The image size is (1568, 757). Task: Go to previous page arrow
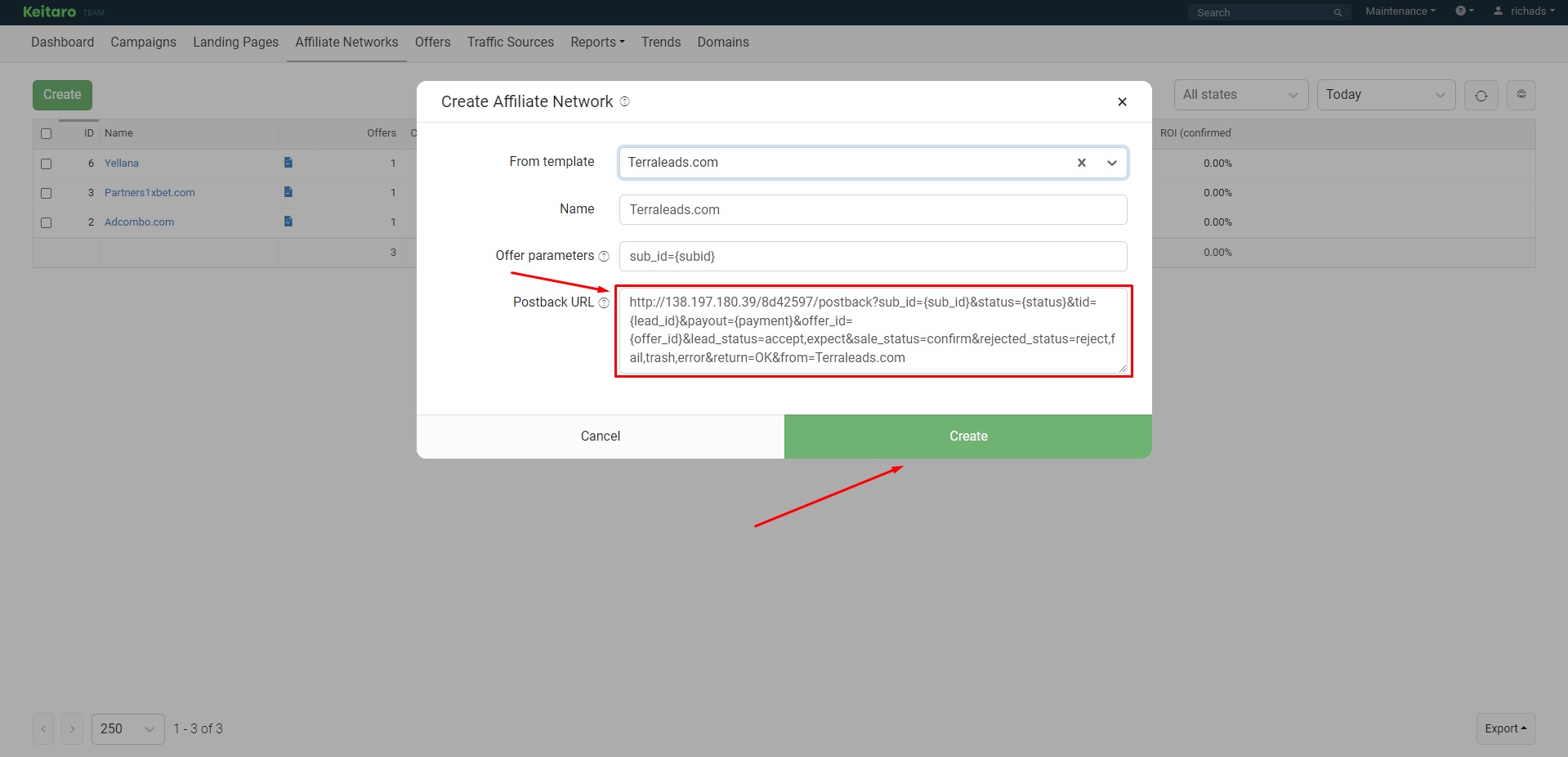click(x=43, y=728)
